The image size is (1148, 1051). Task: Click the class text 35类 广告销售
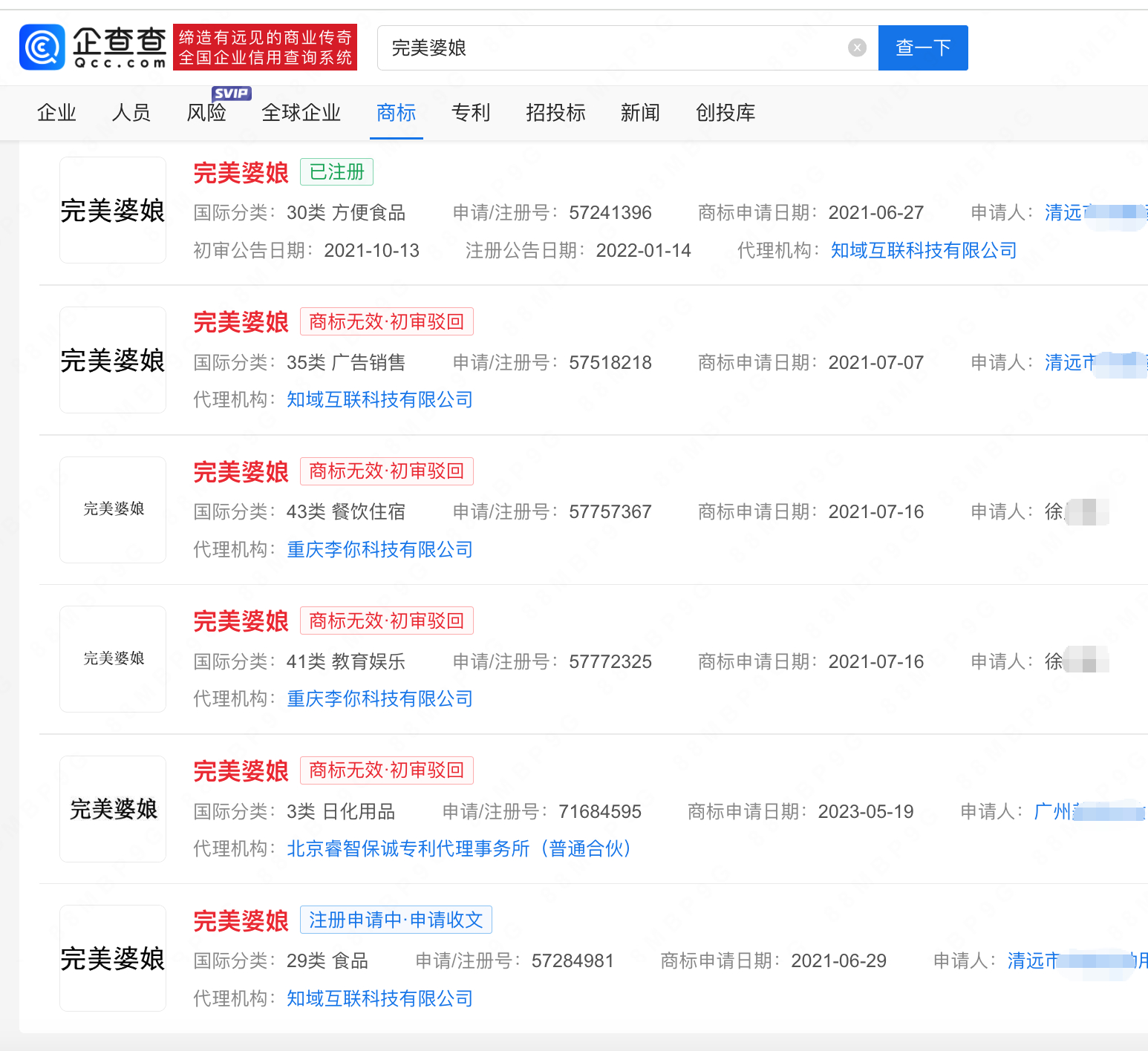pos(346,363)
